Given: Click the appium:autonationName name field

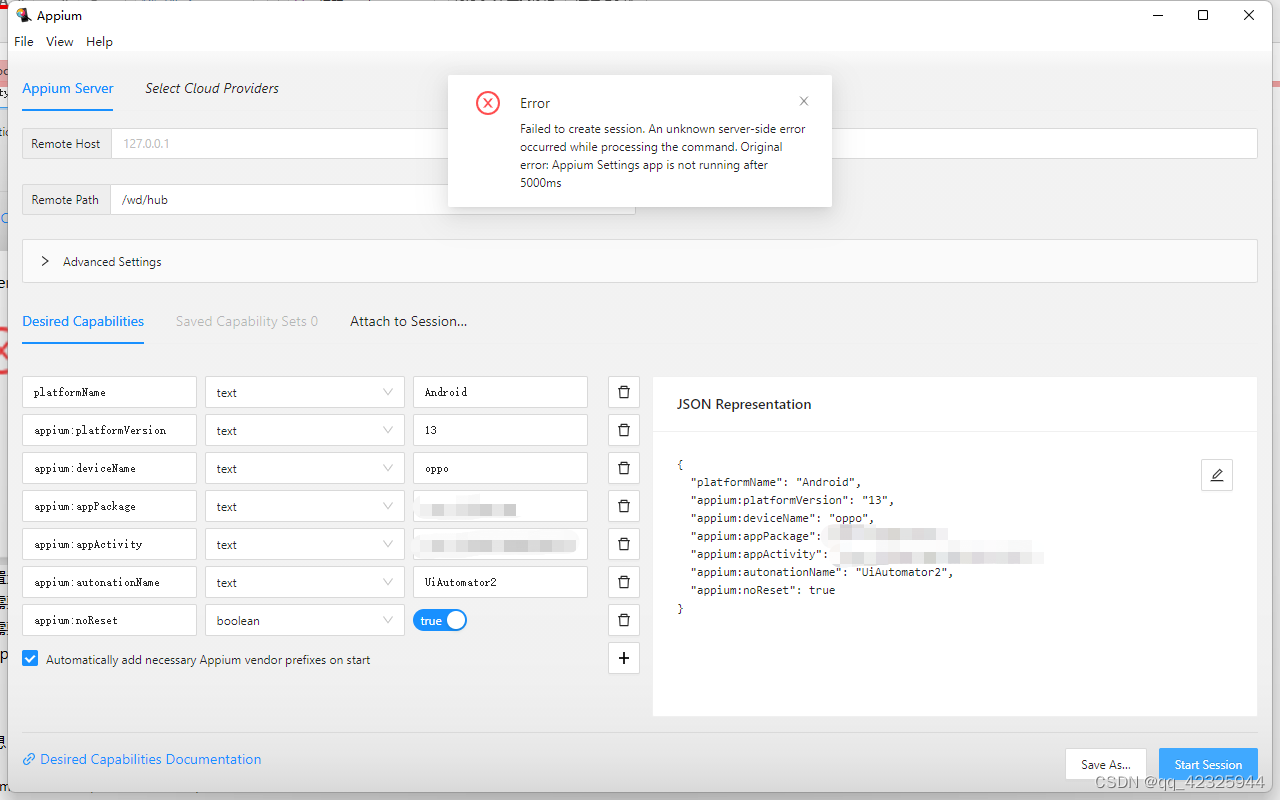Looking at the screenshot, I should (109, 582).
